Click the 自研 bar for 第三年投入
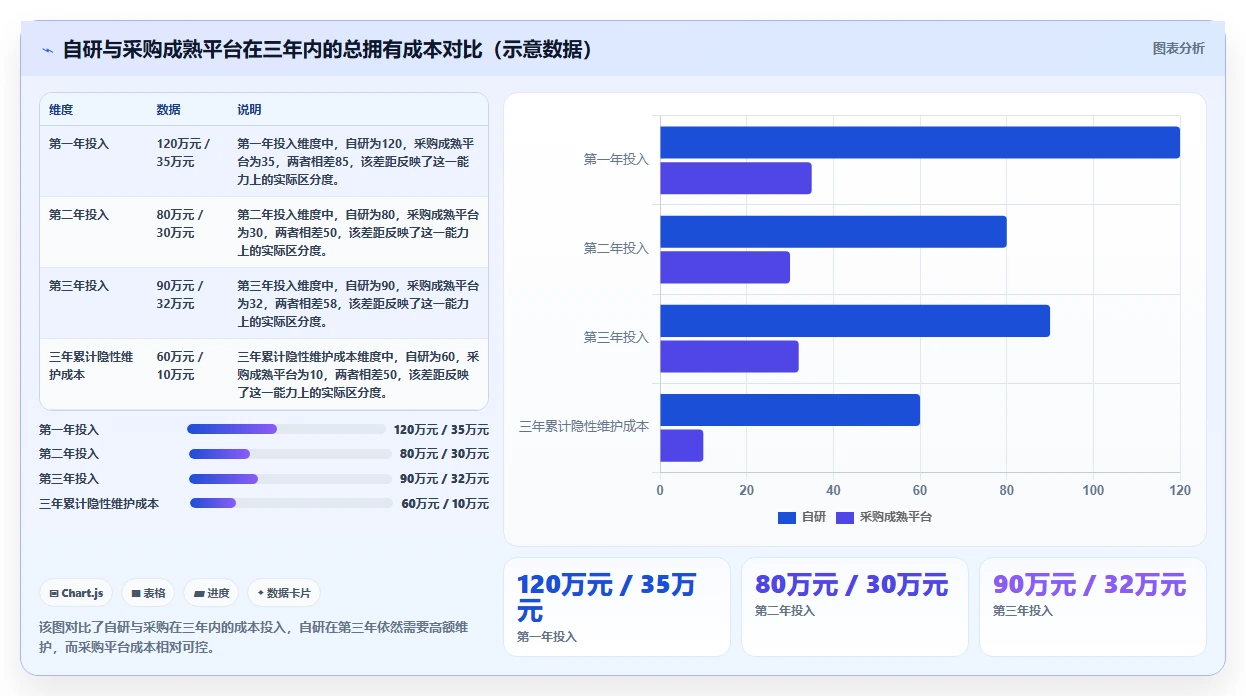 855,321
